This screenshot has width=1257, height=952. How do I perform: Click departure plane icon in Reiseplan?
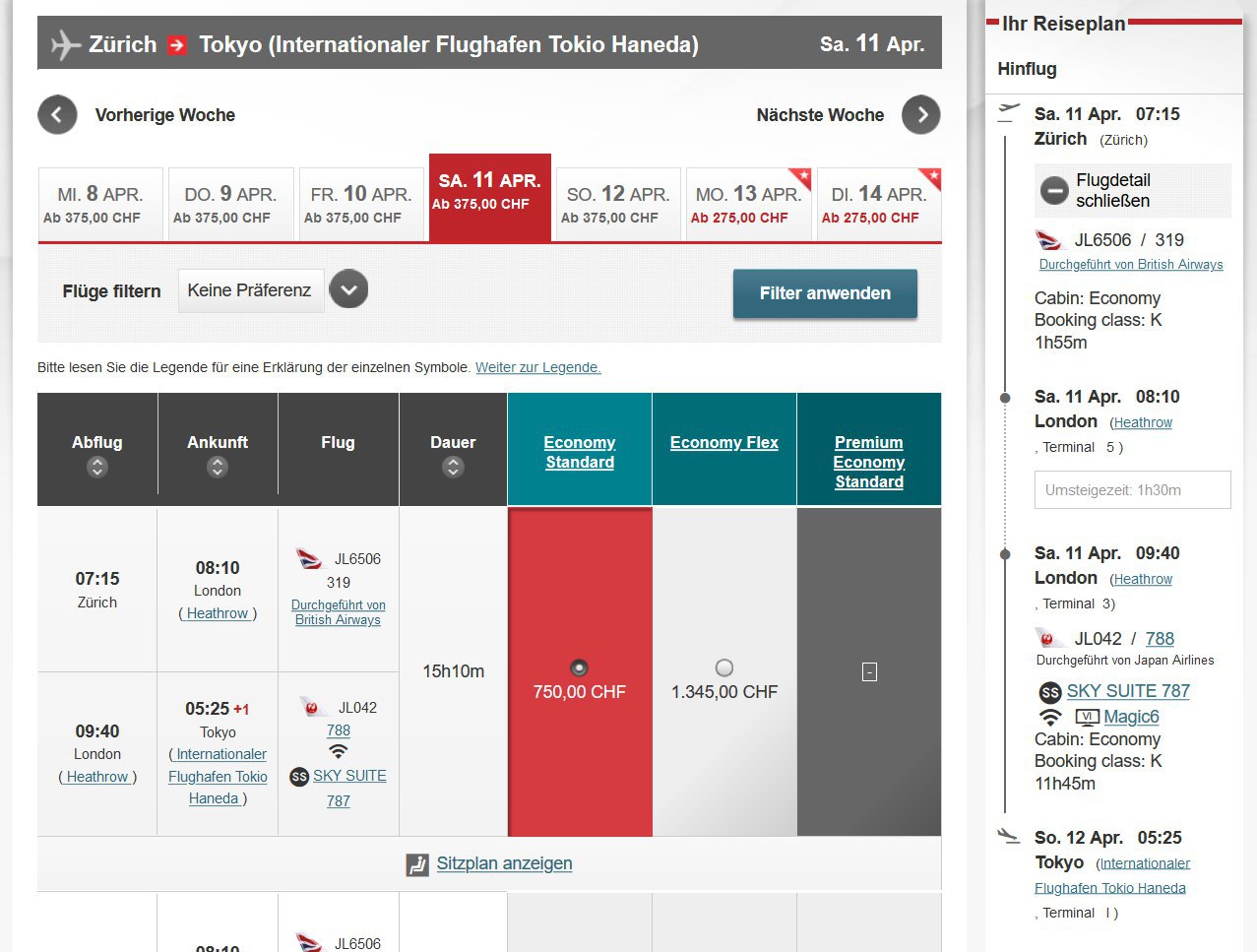pos(1008,112)
